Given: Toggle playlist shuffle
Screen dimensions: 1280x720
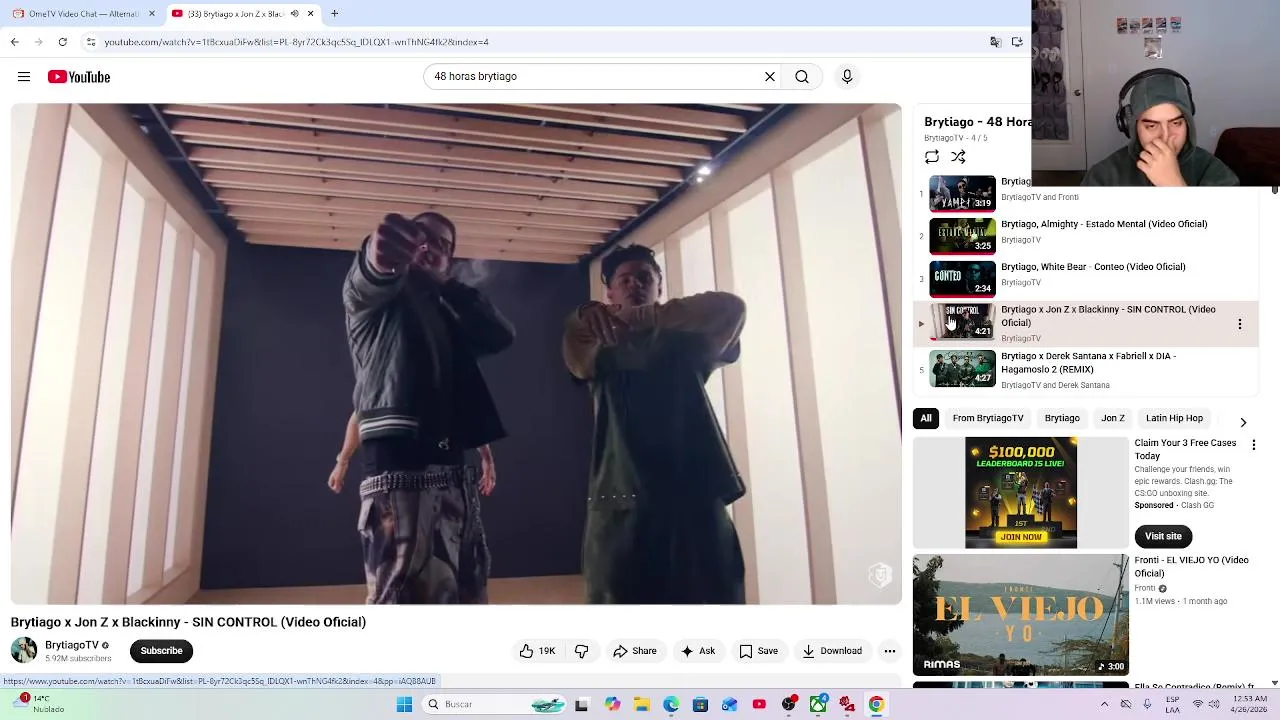Looking at the screenshot, I should point(958,157).
